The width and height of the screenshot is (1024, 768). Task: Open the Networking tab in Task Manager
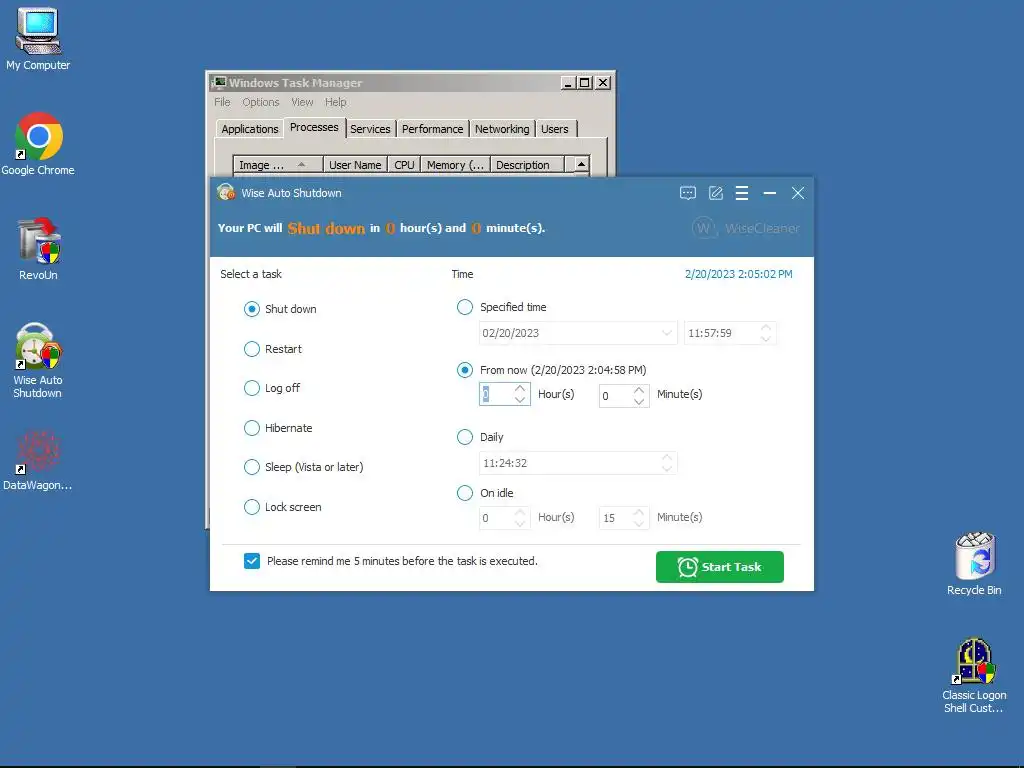(502, 129)
